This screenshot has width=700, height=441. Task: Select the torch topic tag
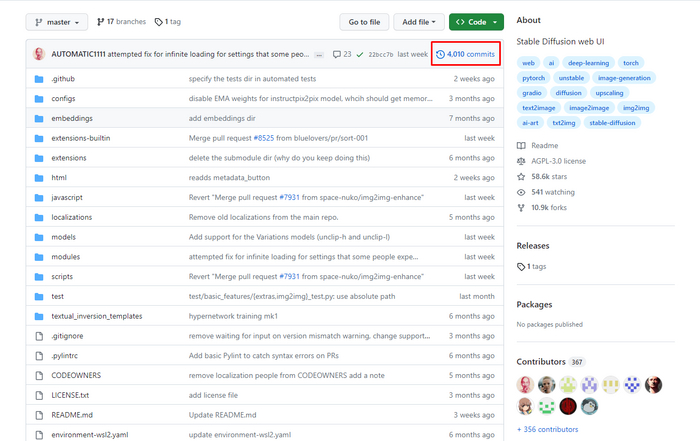point(631,63)
